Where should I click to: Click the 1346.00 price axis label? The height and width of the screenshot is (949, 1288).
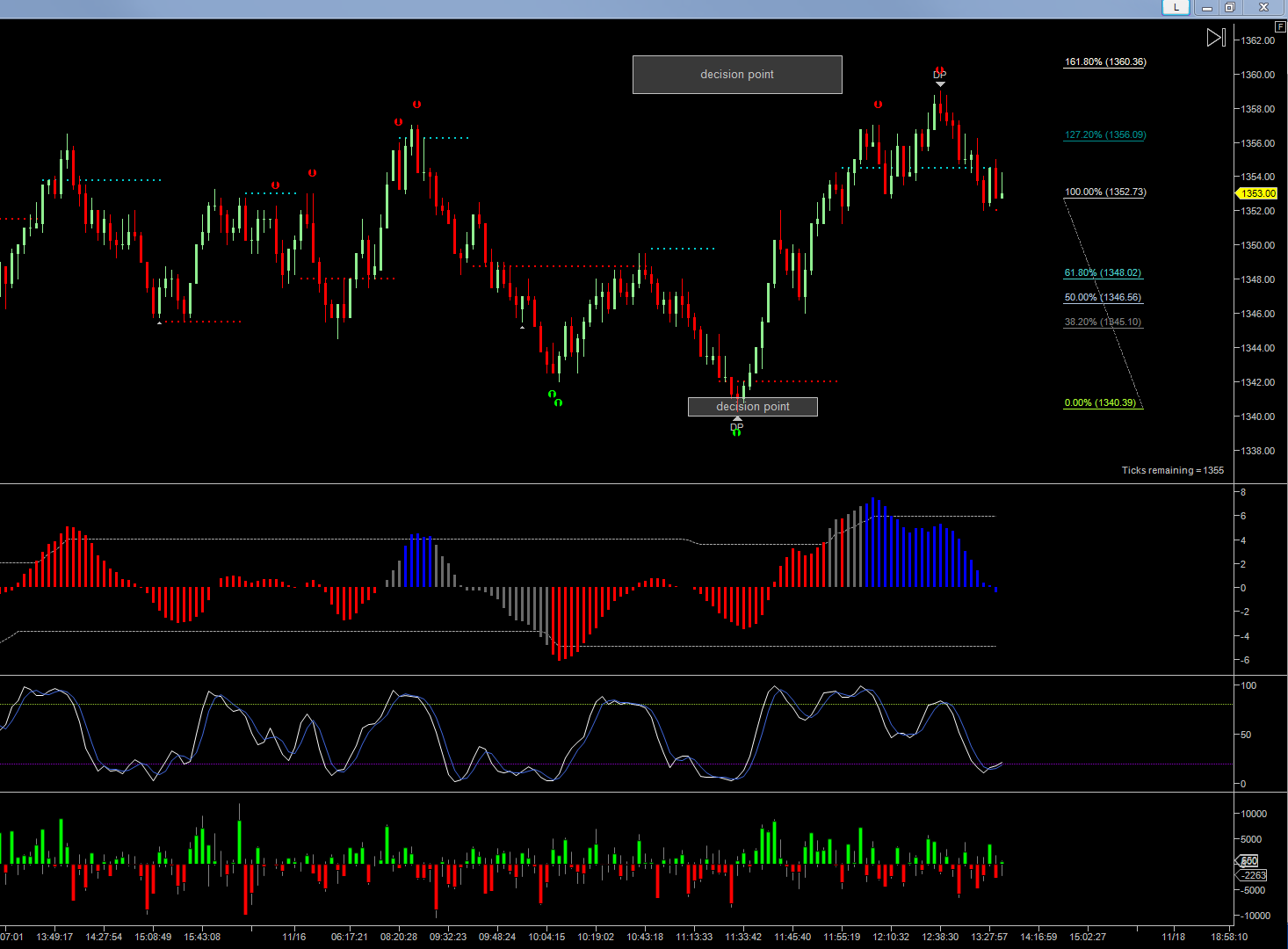(x=1258, y=314)
